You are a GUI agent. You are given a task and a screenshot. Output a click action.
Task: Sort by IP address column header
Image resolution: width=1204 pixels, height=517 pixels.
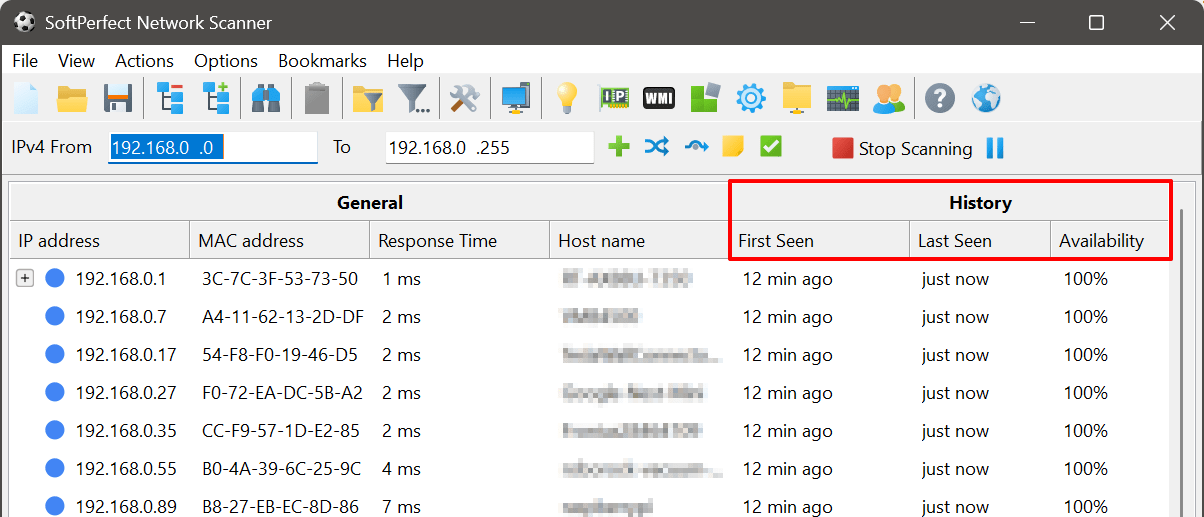tap(99, 241)
